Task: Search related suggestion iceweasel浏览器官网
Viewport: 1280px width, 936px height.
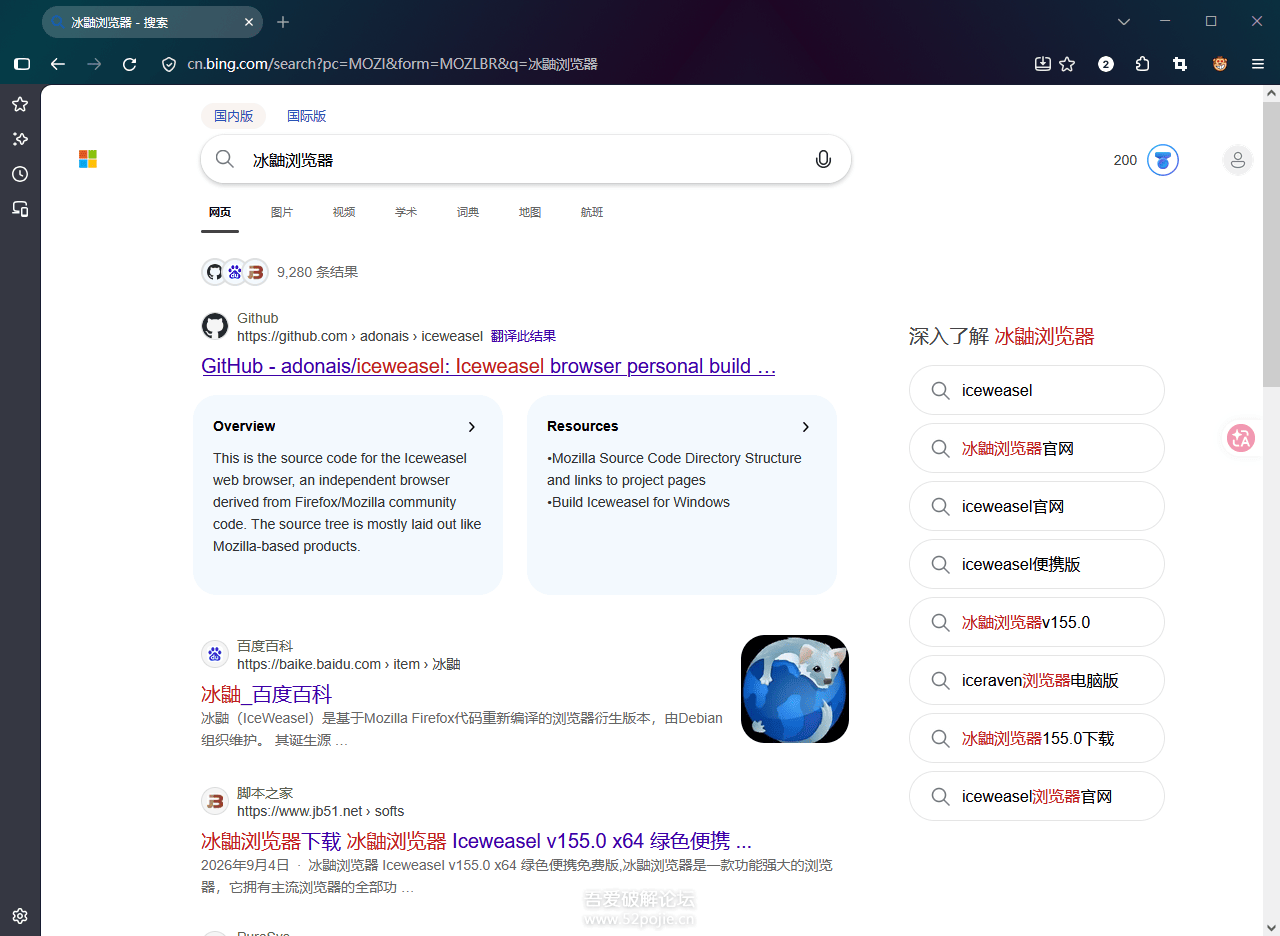Action: 1037,796
